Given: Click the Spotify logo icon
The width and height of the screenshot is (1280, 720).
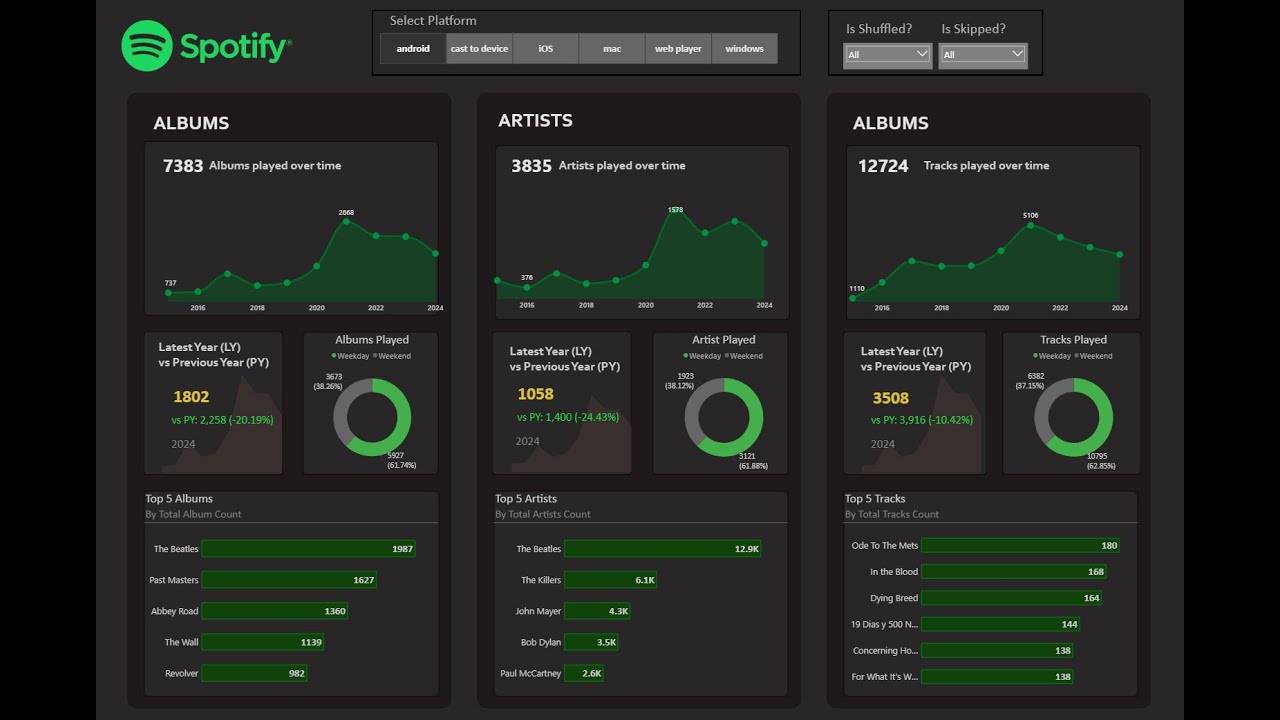Looking at the screenshot, I should 147,46.
